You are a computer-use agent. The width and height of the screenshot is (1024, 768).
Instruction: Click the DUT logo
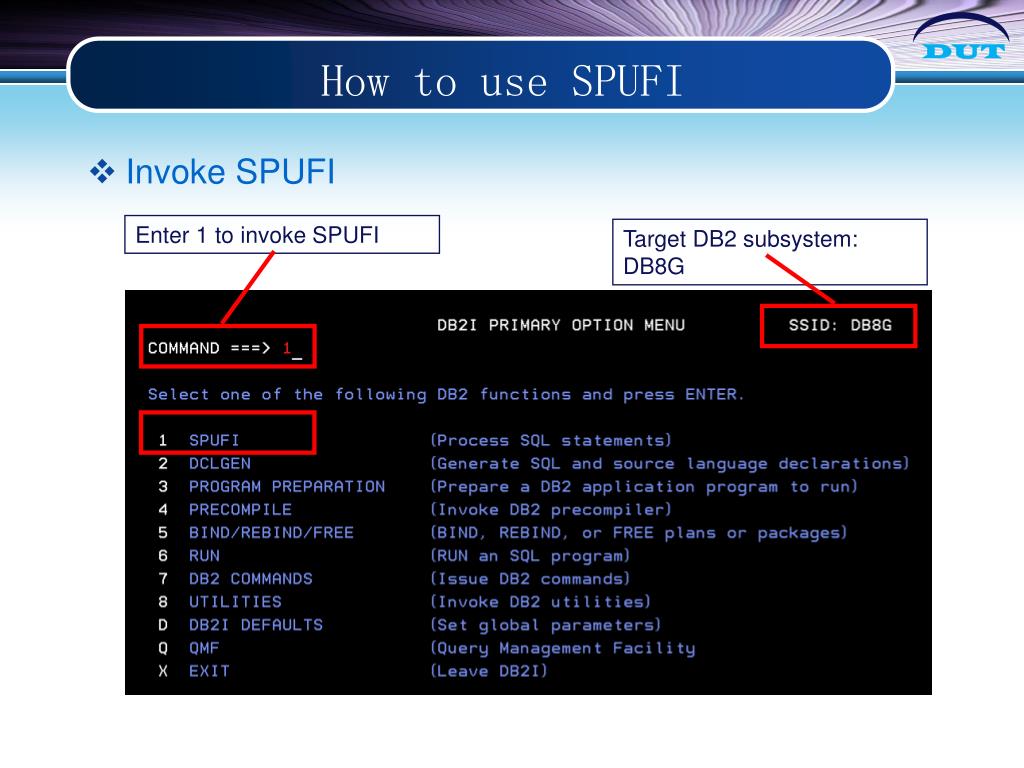[x=961, y=38]
